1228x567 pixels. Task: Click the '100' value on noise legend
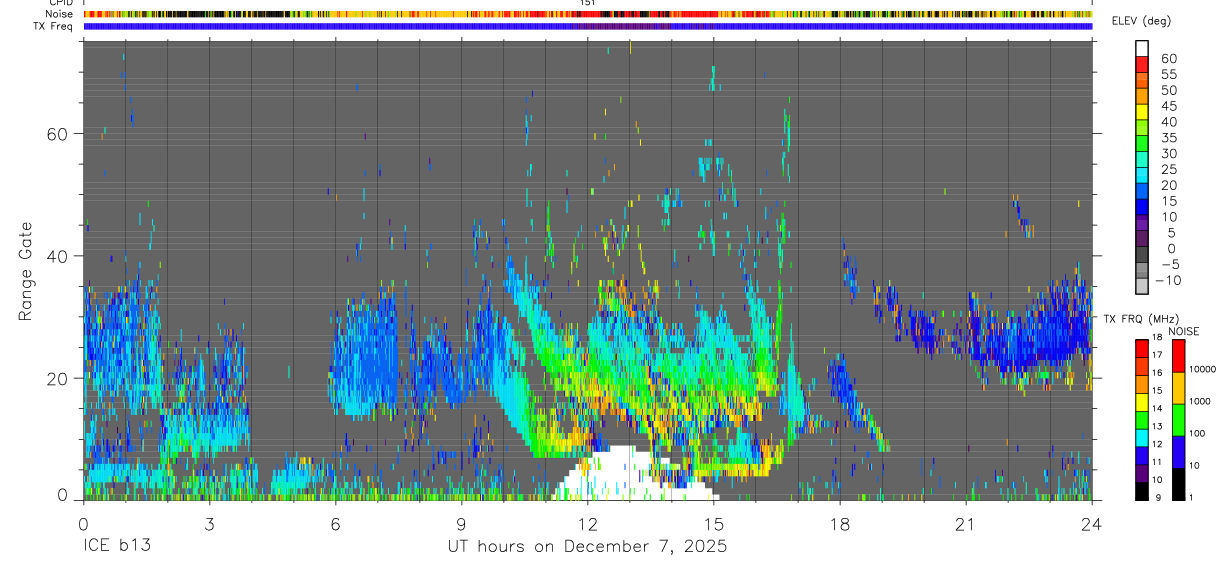[1197, 434]
